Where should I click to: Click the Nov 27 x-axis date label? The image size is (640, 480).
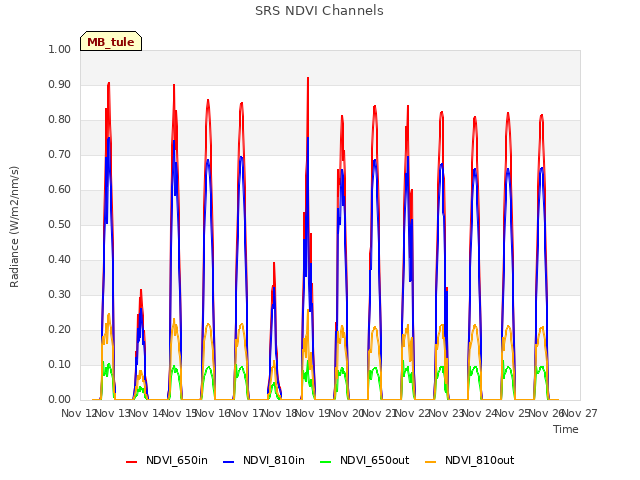(x=580, y=413)
